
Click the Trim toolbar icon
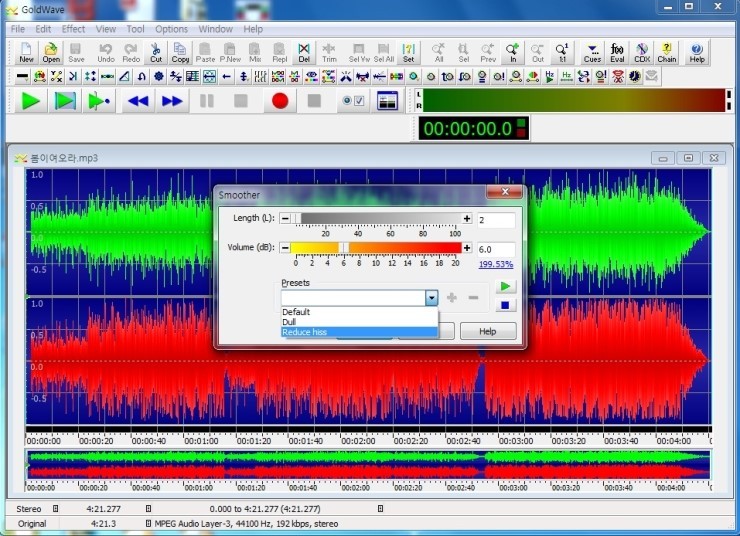click(329, 52)
